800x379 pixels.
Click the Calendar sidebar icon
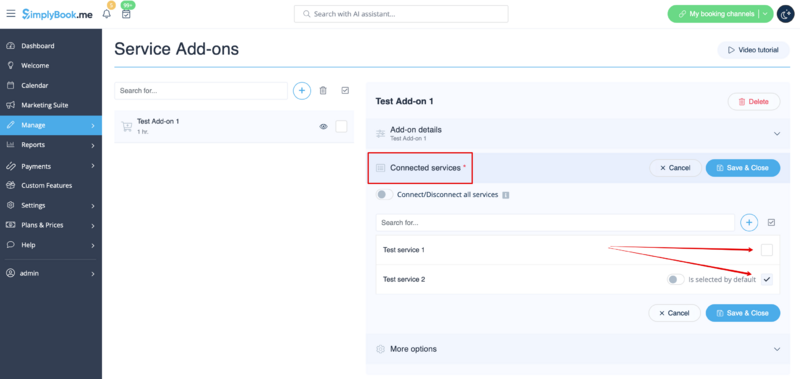10,85
